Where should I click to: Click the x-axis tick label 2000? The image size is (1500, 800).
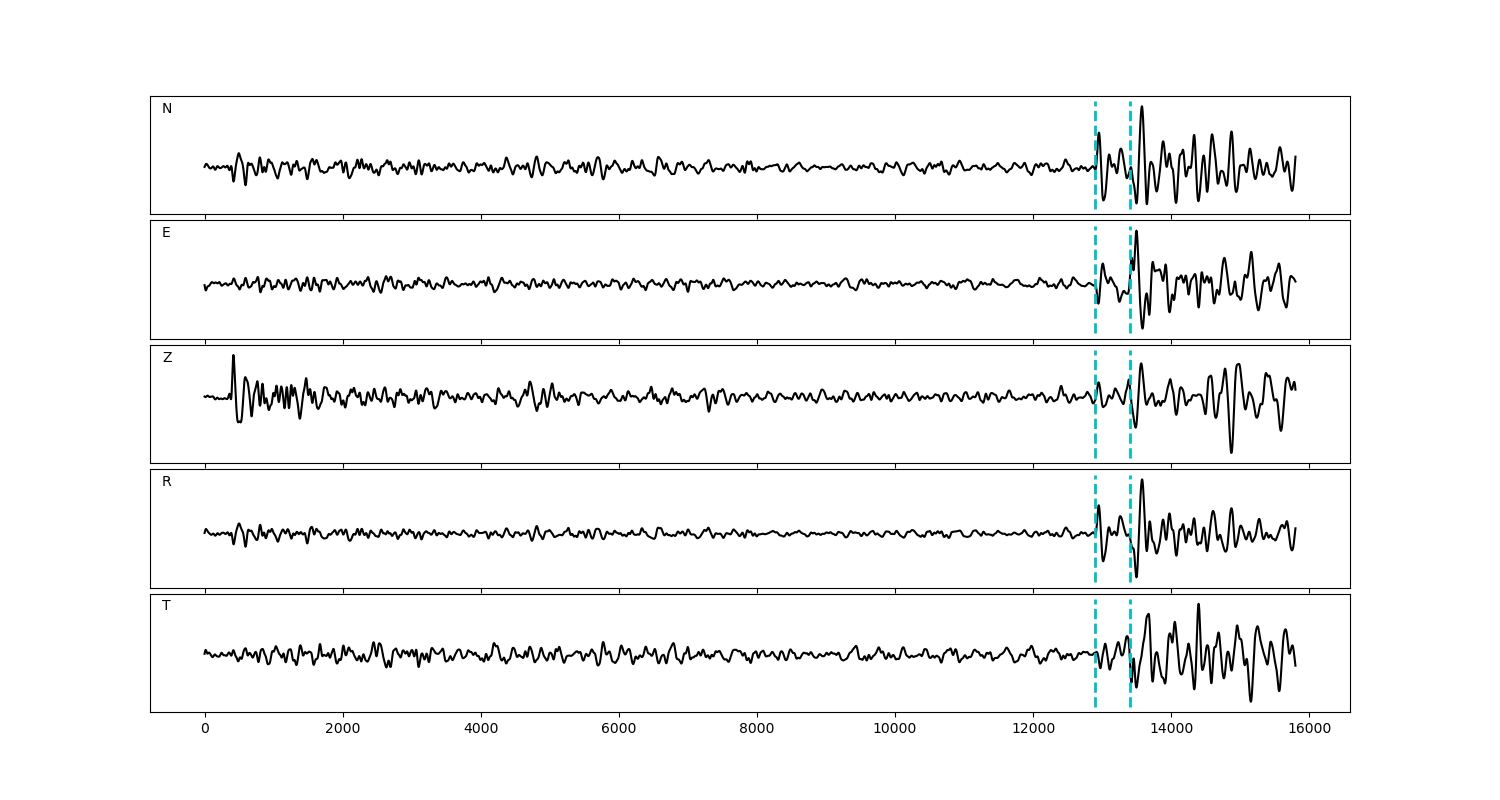[x=343, y=730]
